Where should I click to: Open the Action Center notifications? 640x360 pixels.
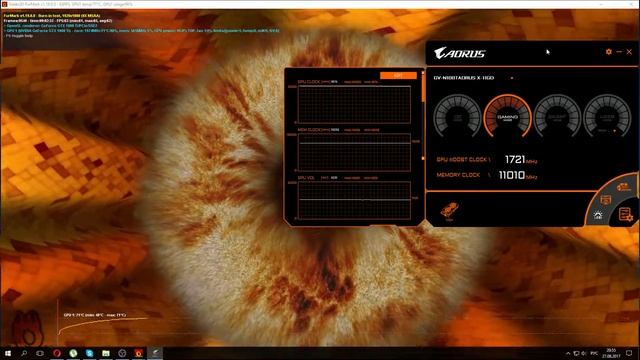click(629, 353)
